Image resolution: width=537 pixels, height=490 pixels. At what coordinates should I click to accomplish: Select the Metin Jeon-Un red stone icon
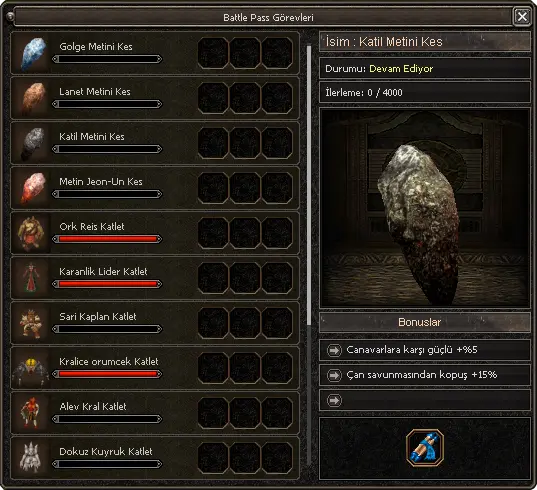click(33, 188)
